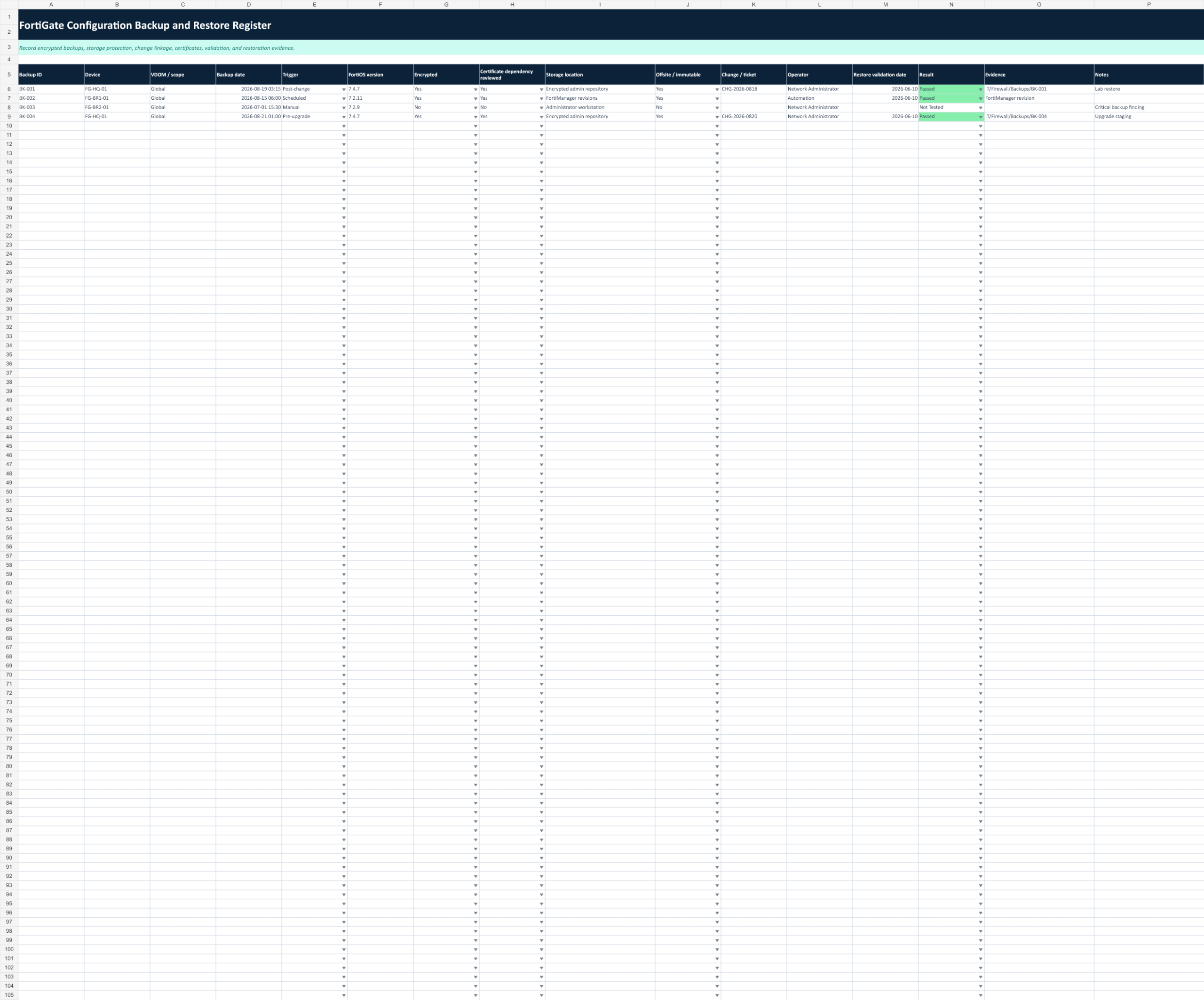The image size is (1204, 1000).
Task: Select the Automation operator cell
Action: click(819, 99)
